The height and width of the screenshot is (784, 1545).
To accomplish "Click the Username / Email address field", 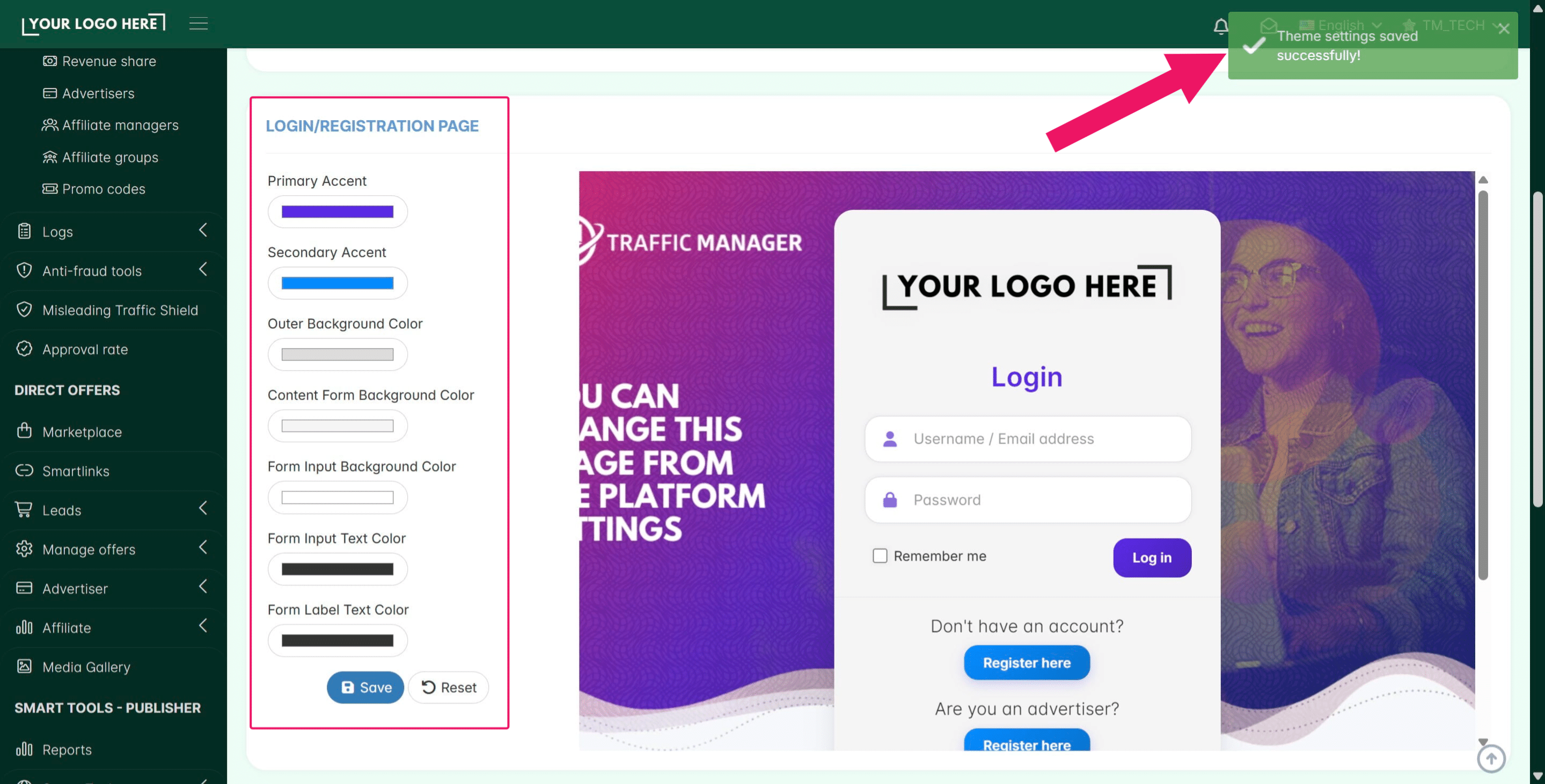I will 1028,439.
